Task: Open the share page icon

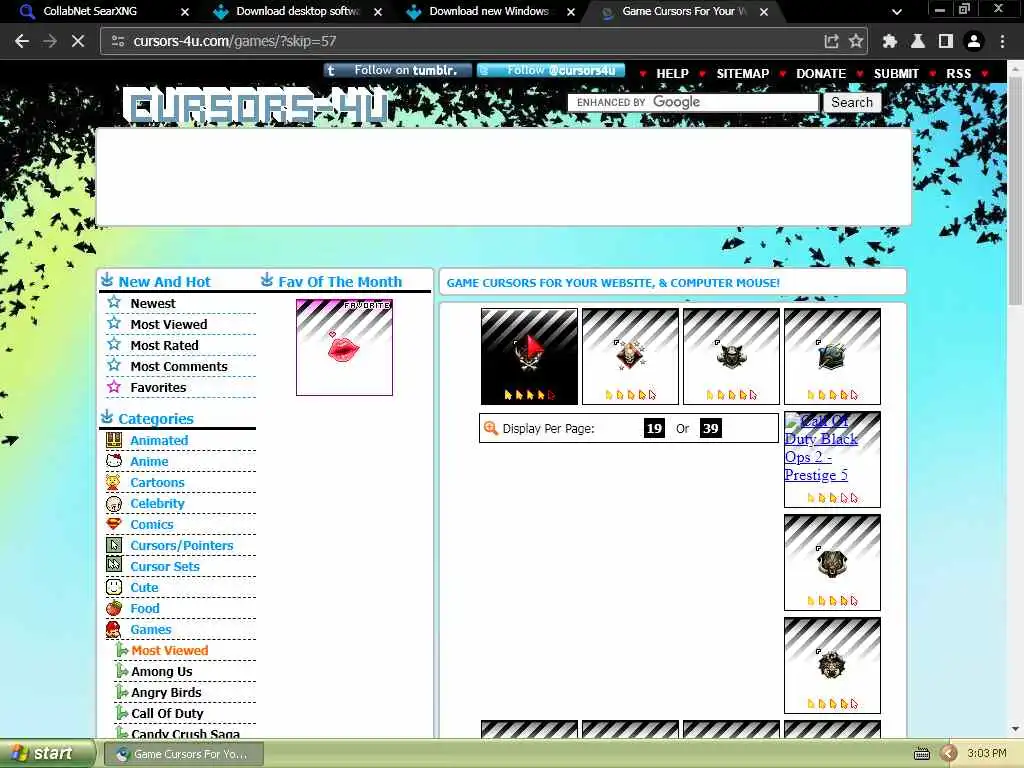Action: 831,41
